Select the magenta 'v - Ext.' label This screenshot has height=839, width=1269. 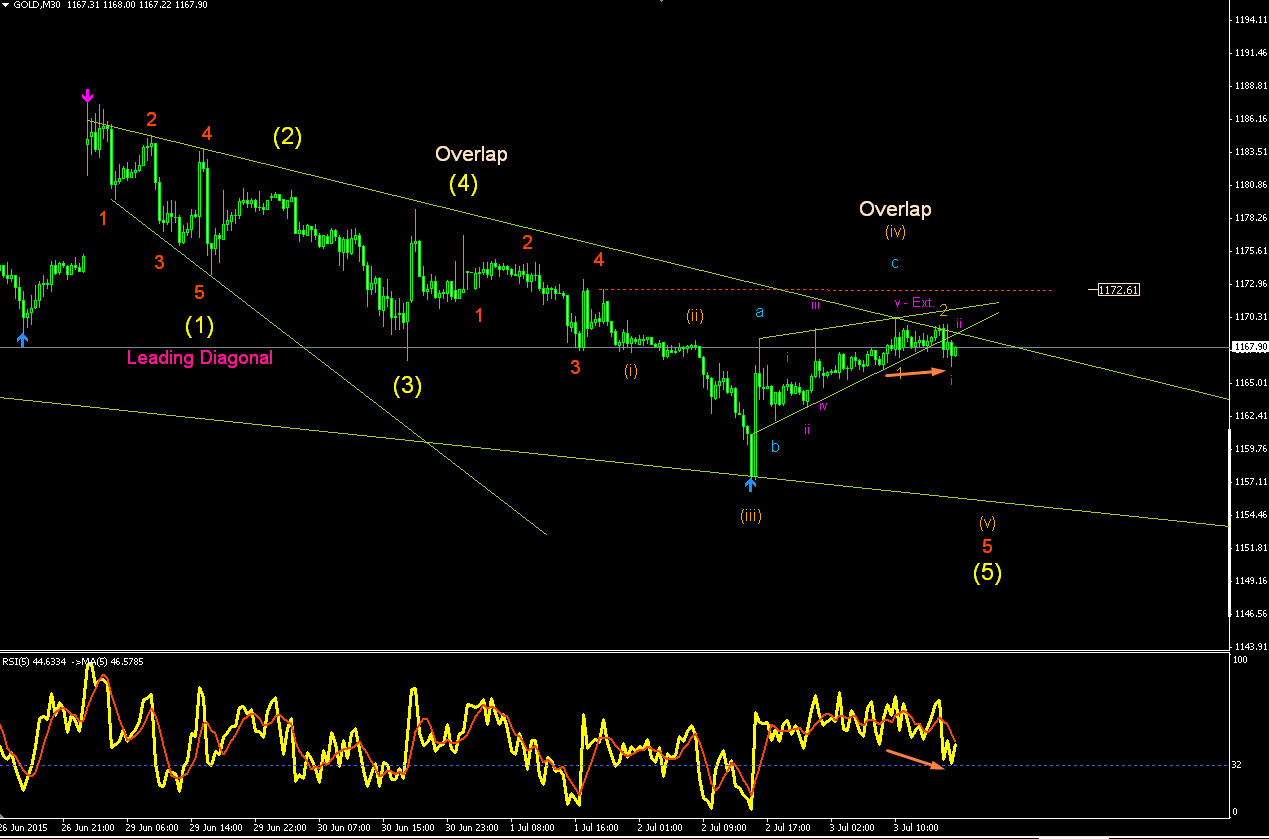[913, 302]
